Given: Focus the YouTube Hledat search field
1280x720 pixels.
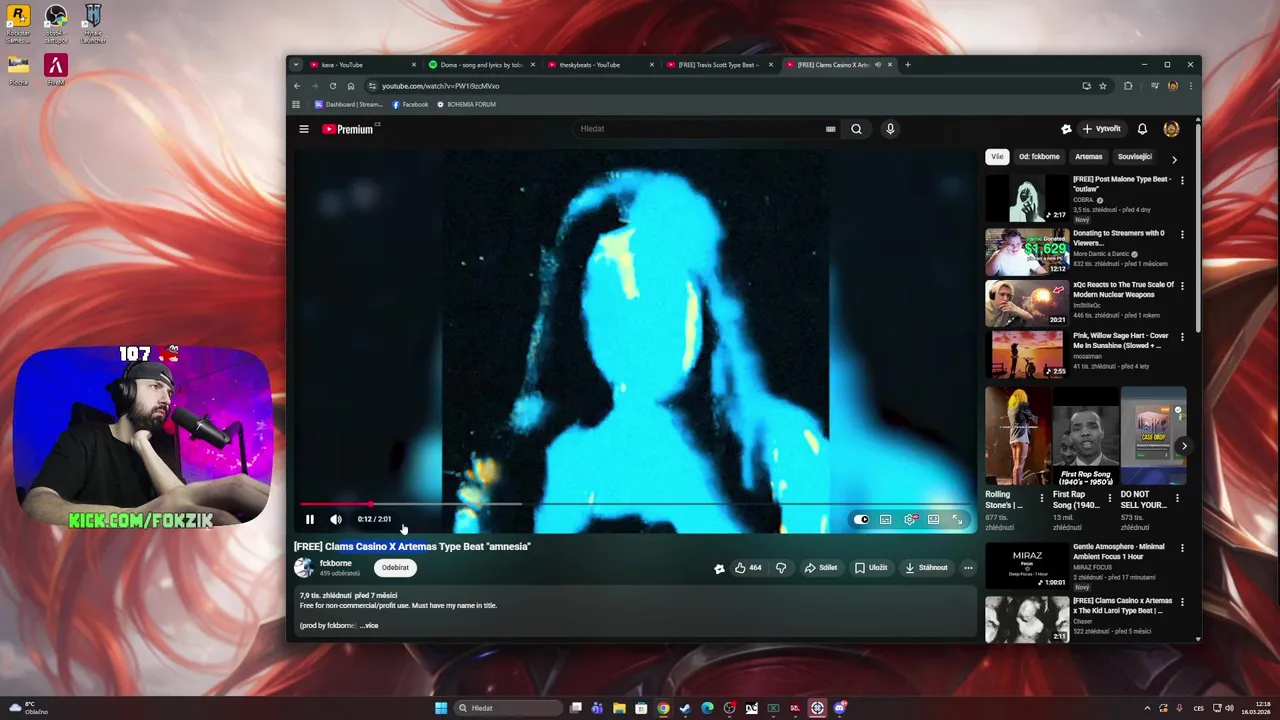Looking at the screenshot, I should tap(700, 129).
